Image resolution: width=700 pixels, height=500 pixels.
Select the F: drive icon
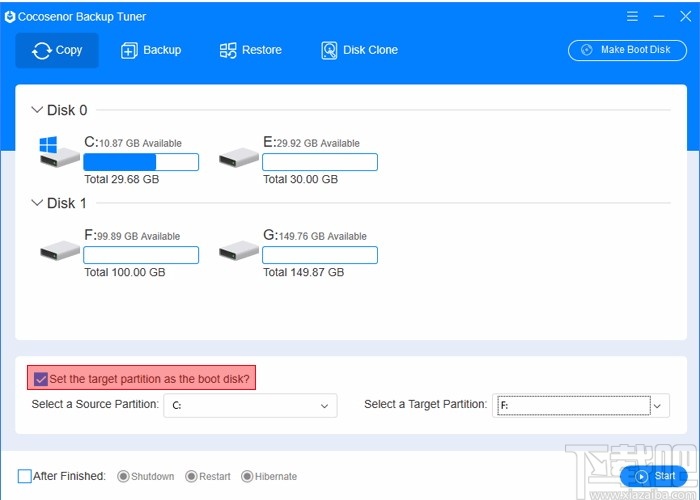tap(60, 250)
